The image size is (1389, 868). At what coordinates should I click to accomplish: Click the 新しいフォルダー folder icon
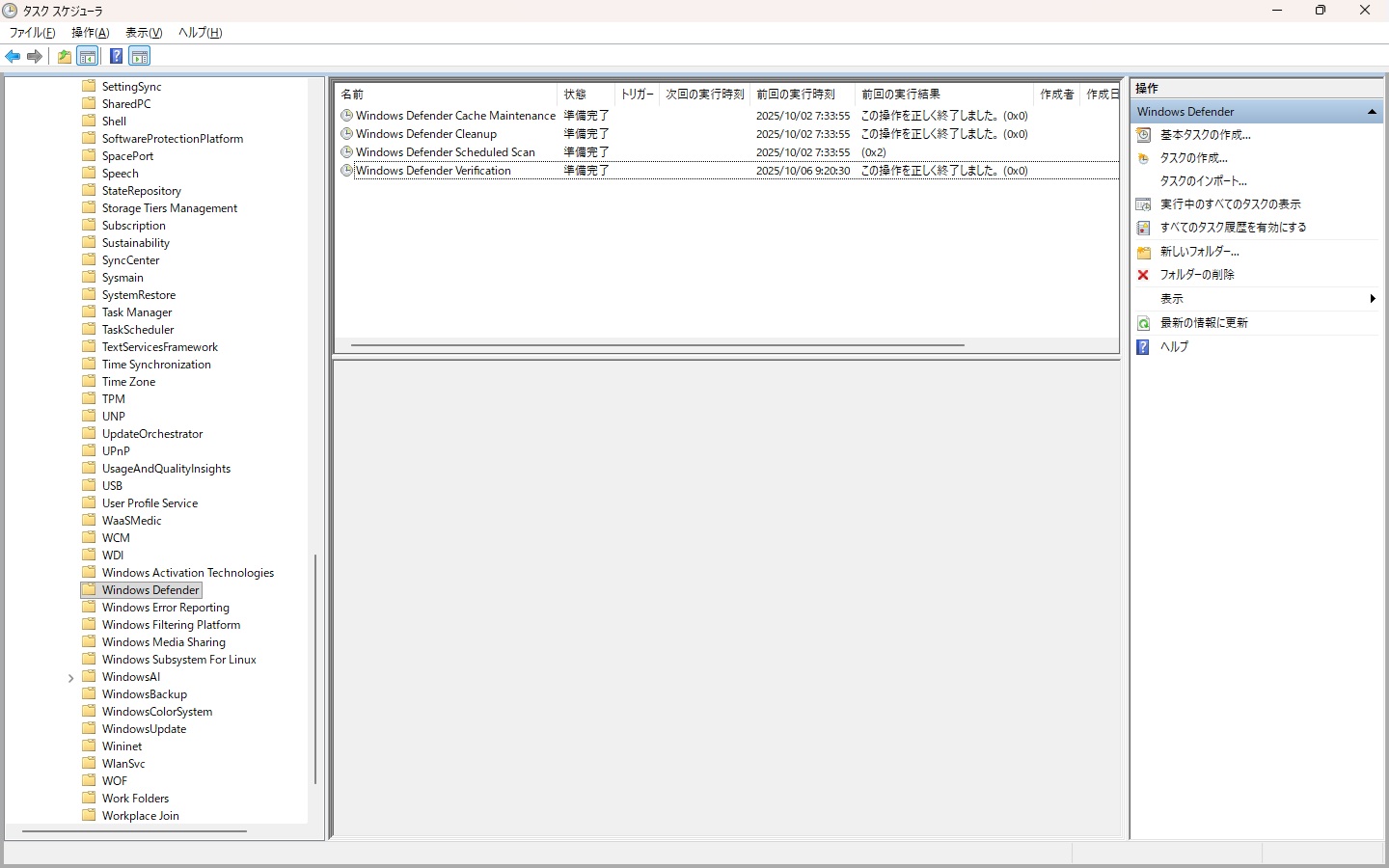tap(1143, 252)
